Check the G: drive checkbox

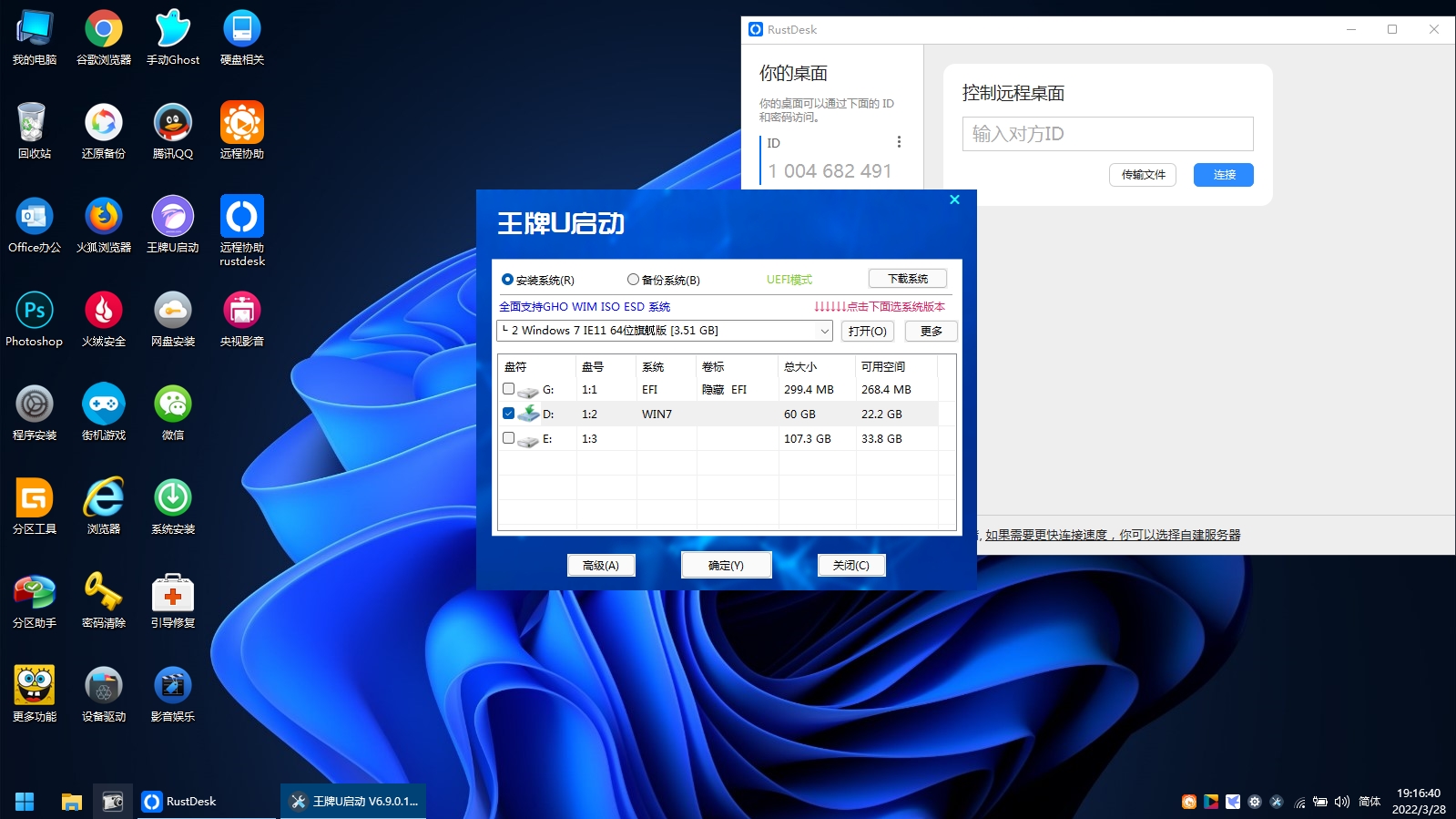pos(508,389)
